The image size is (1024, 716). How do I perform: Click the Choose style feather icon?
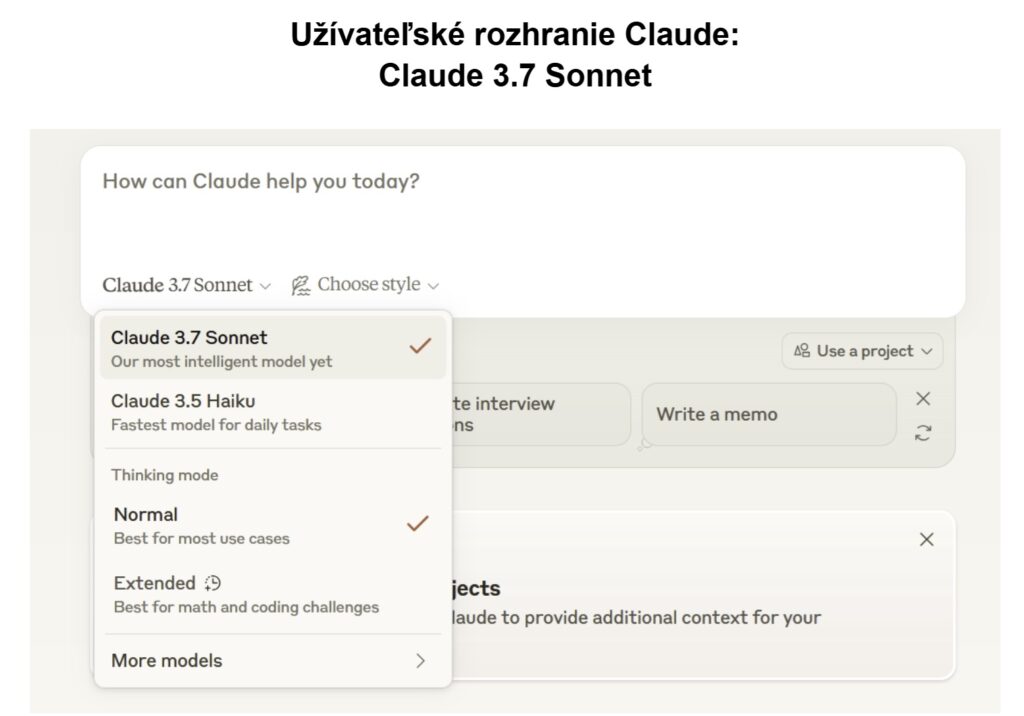click(x=300, y=285)
